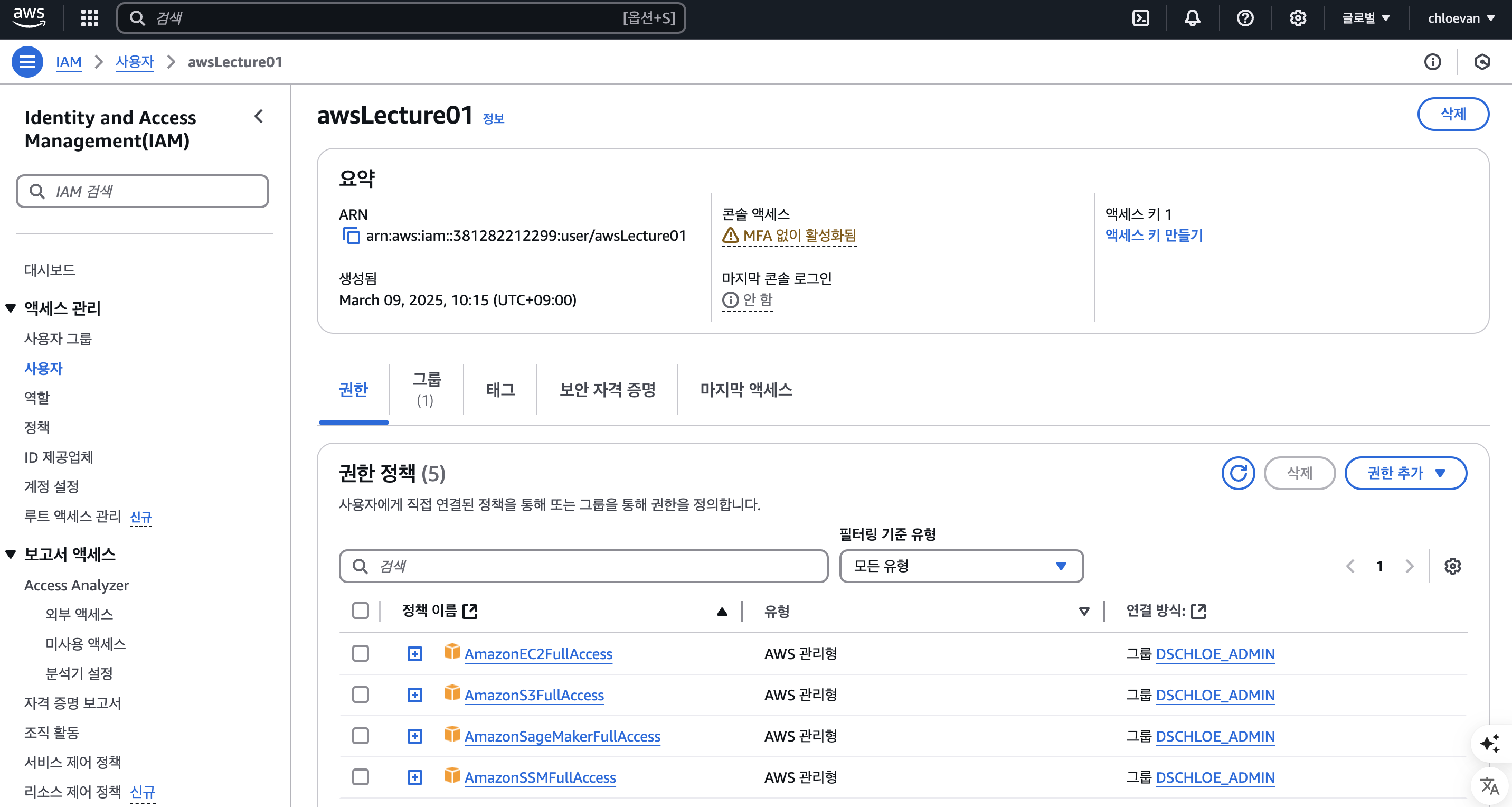This screenshot has height=807, width=1512.
Task: Sort the 유형 column arrow
Action: (x=1084, y=612)
